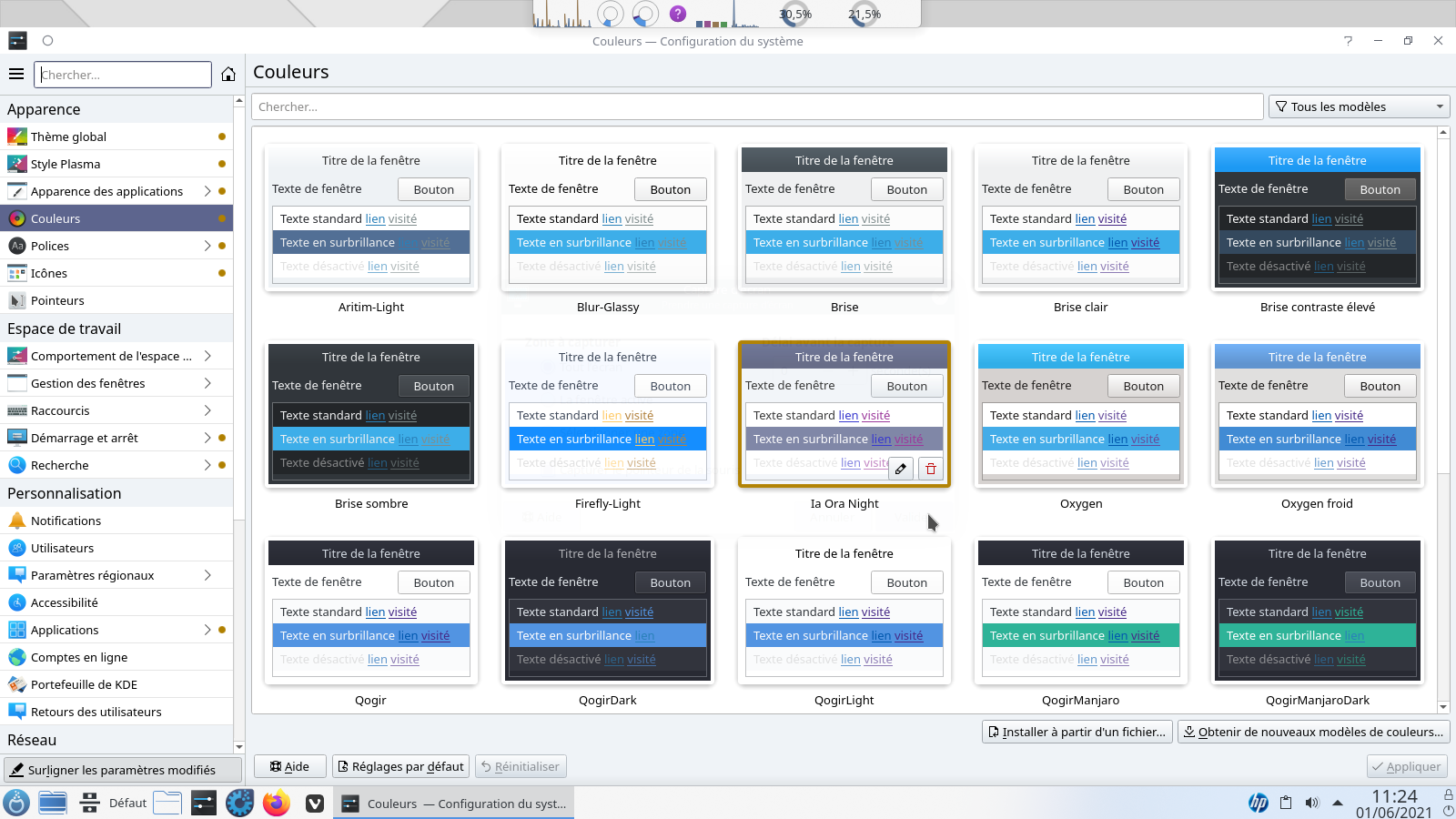Expand the Applications submenu arrow
The width and height of the screenshot is (1456, 819).
pyautogui.click(x=207, y=630)
